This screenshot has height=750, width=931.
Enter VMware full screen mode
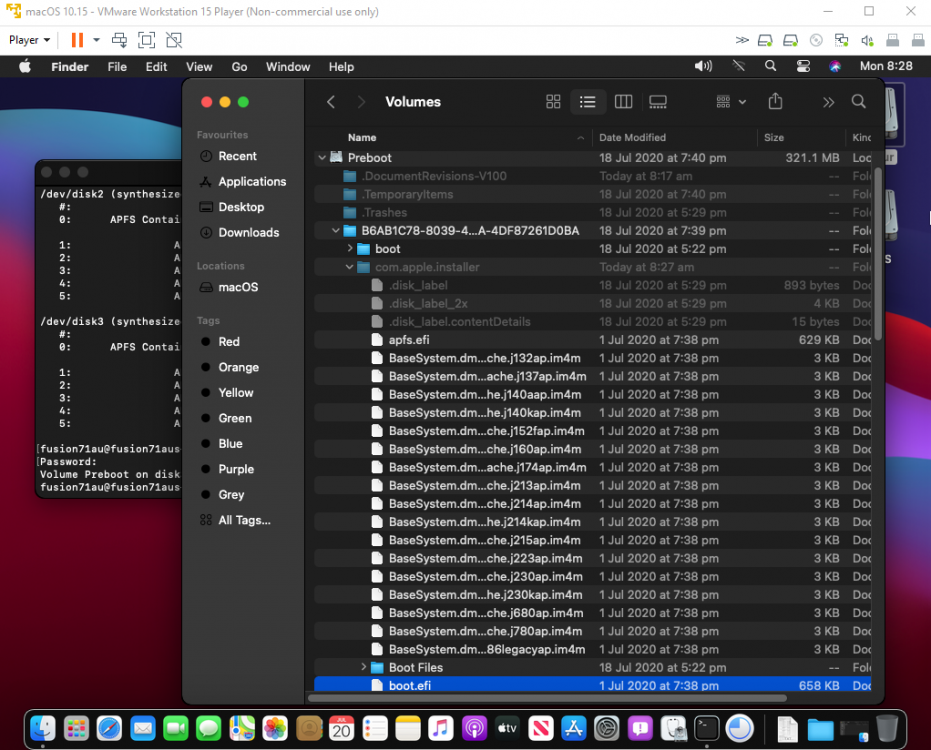pyautogui.click(x=146, y=40)
